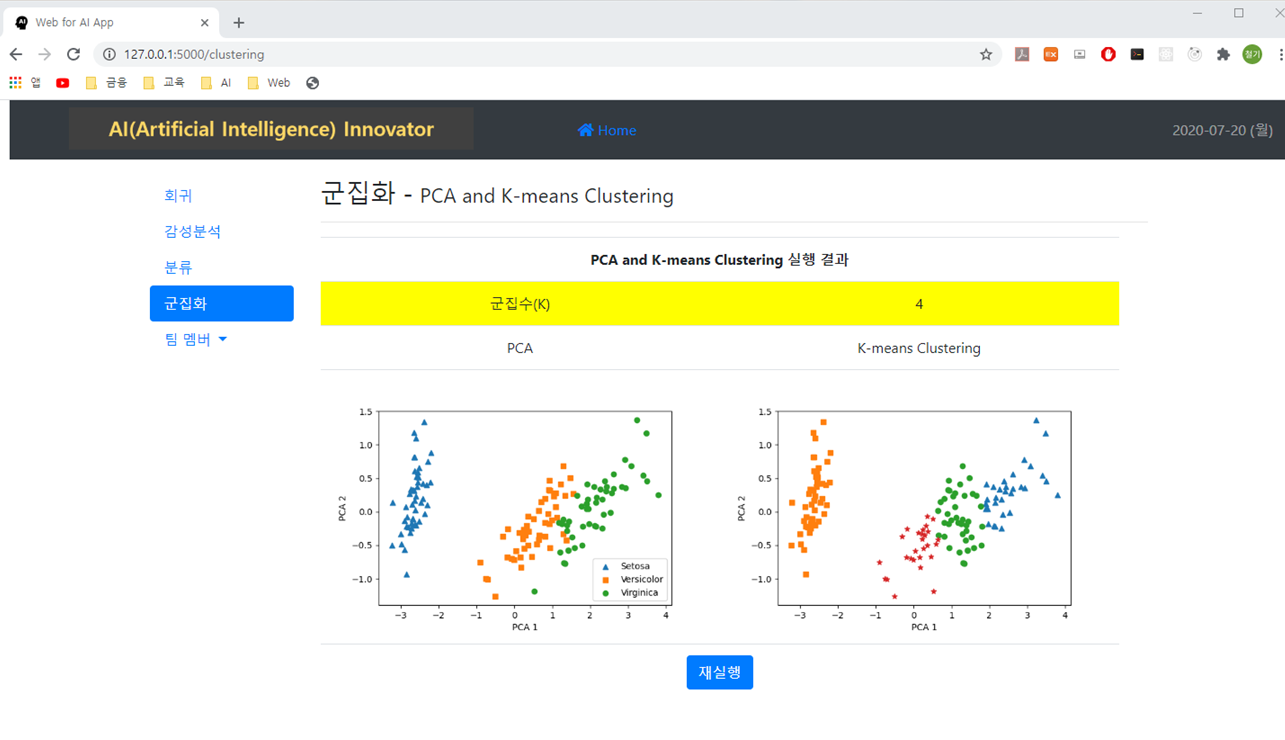This screenshot has height=740, width=1285.
Task: Click the page reload icon
Action: 73,54
